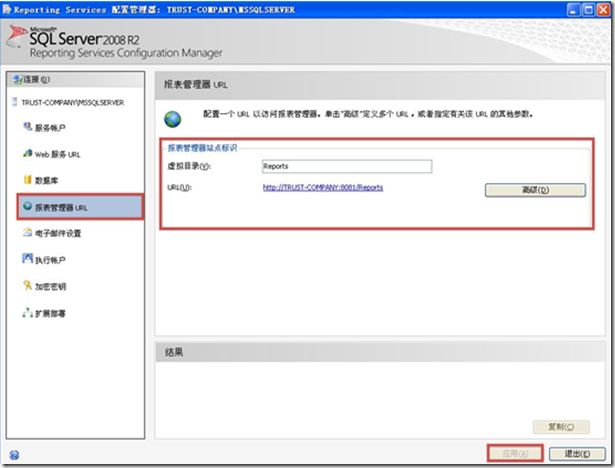Click the 结果 results heading
The image size is (615, 468).
(174, 352)
